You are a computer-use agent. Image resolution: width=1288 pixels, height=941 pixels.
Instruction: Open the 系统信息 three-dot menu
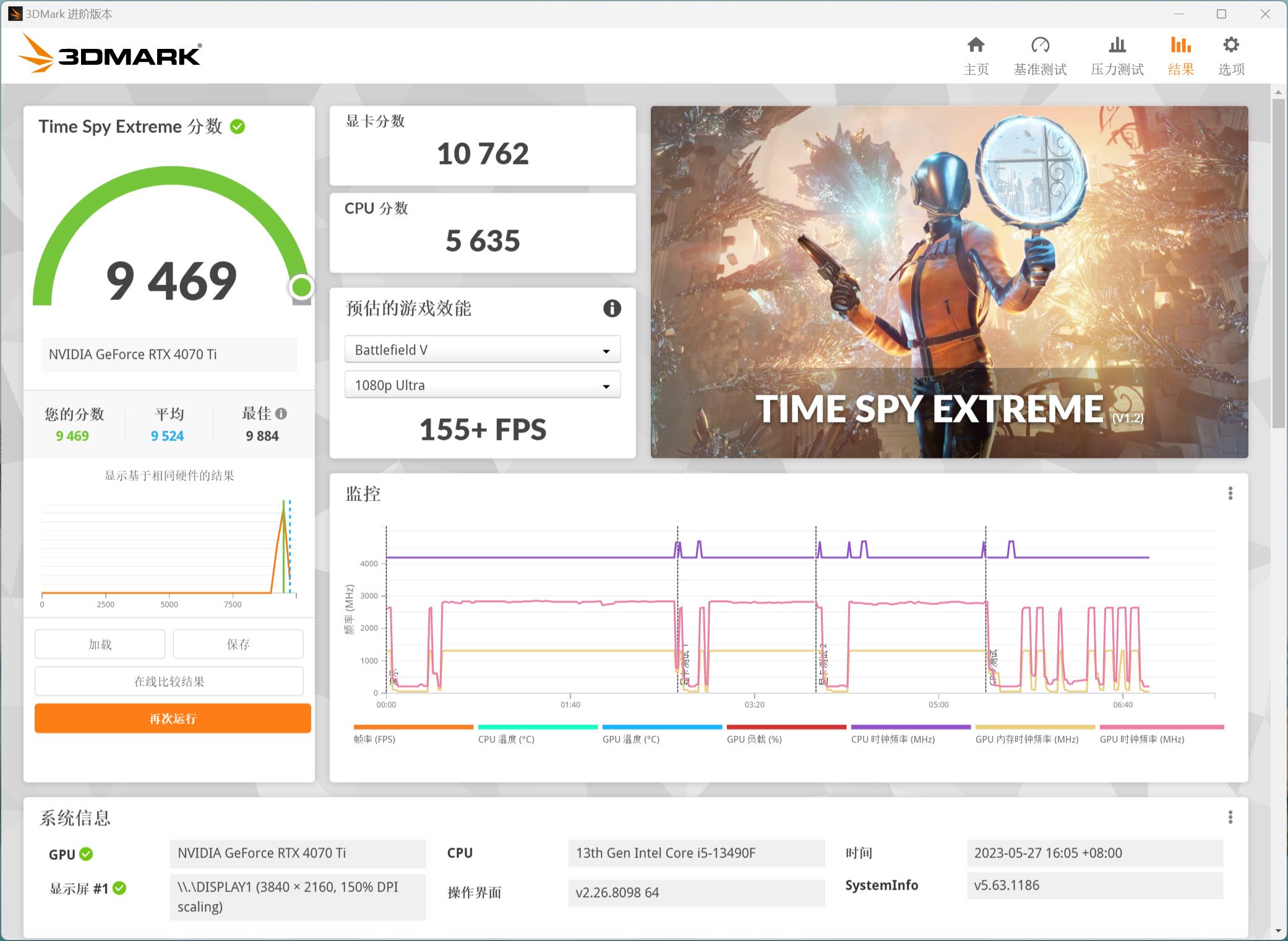coord(1230,817)
